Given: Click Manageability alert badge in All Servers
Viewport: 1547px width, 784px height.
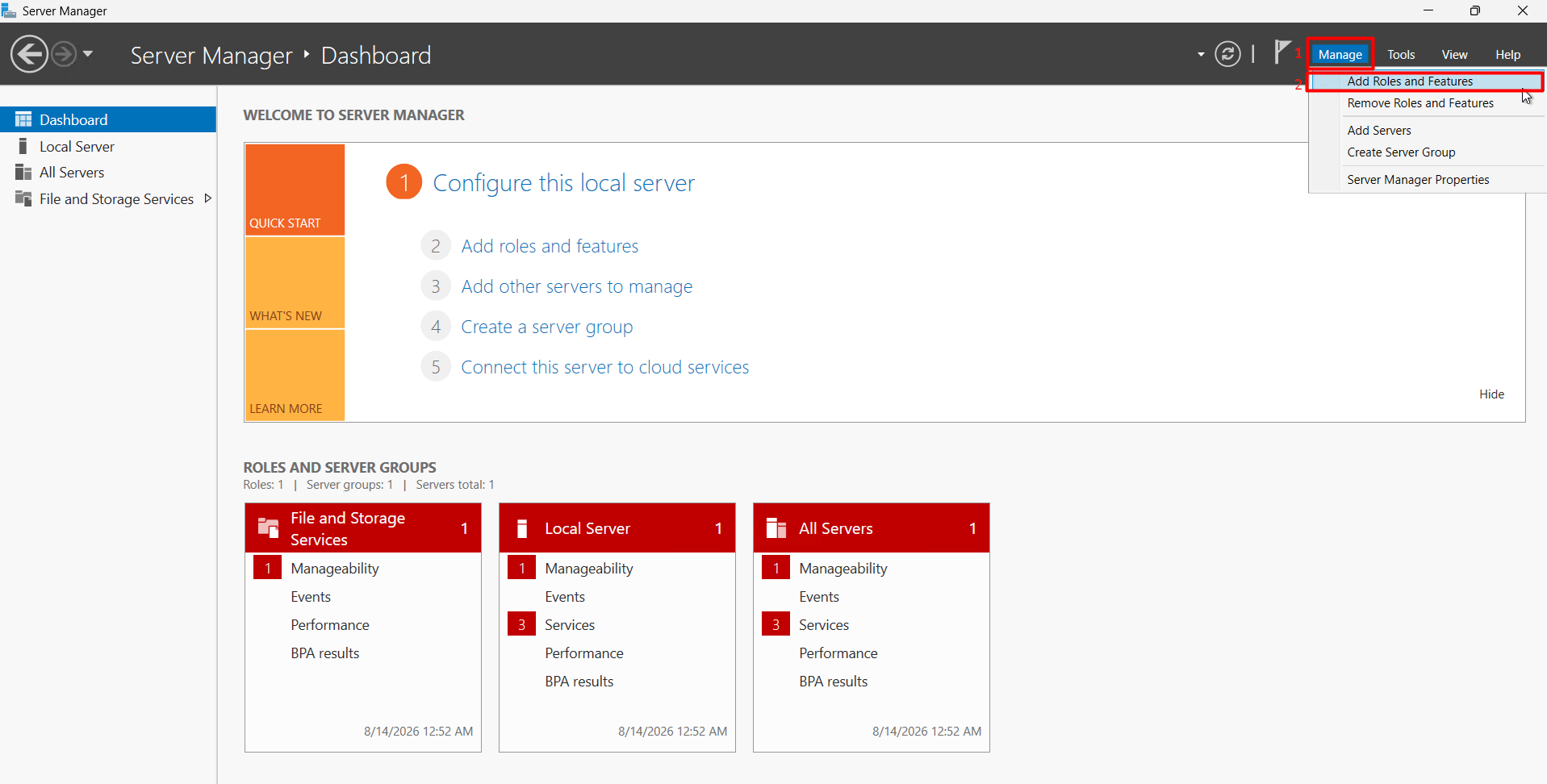Looking at the screenshot, I should (x=776, y=568).
